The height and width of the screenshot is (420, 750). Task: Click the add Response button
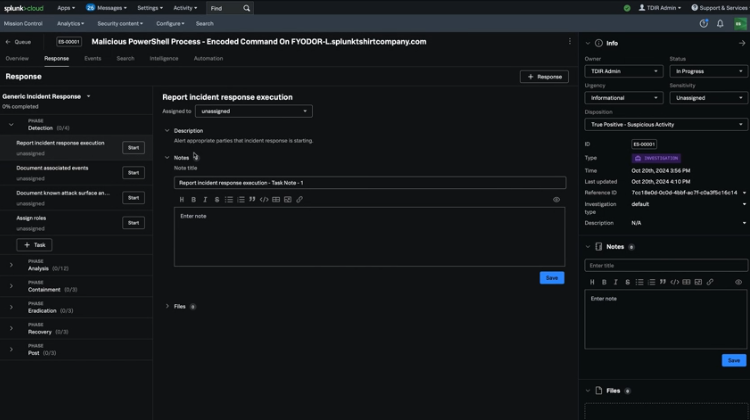pyautogui.click(x=544, y=77)
